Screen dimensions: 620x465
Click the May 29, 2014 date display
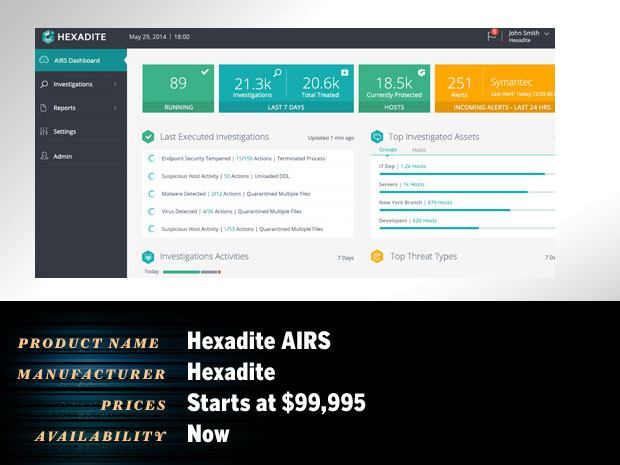(147, 37)
